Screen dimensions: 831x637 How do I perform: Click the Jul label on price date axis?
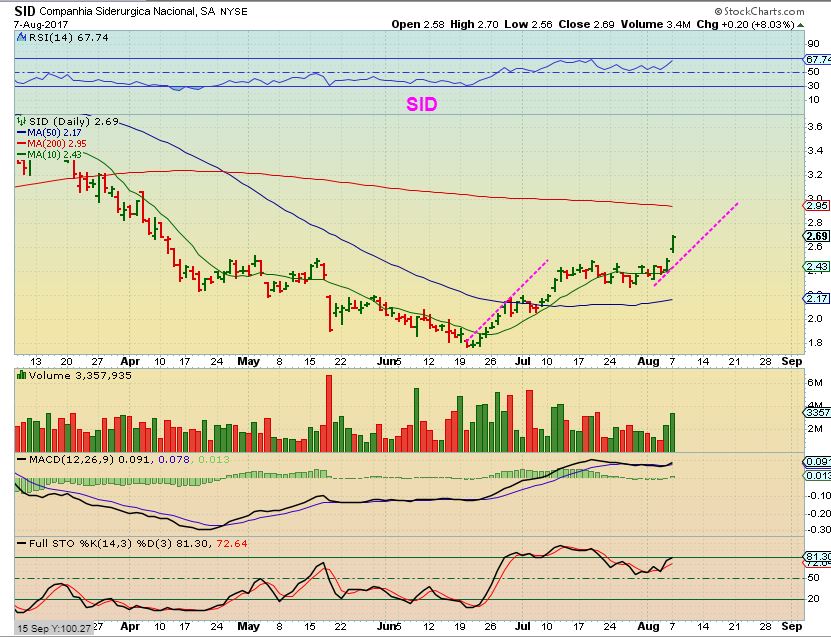[x=523, y=361]
